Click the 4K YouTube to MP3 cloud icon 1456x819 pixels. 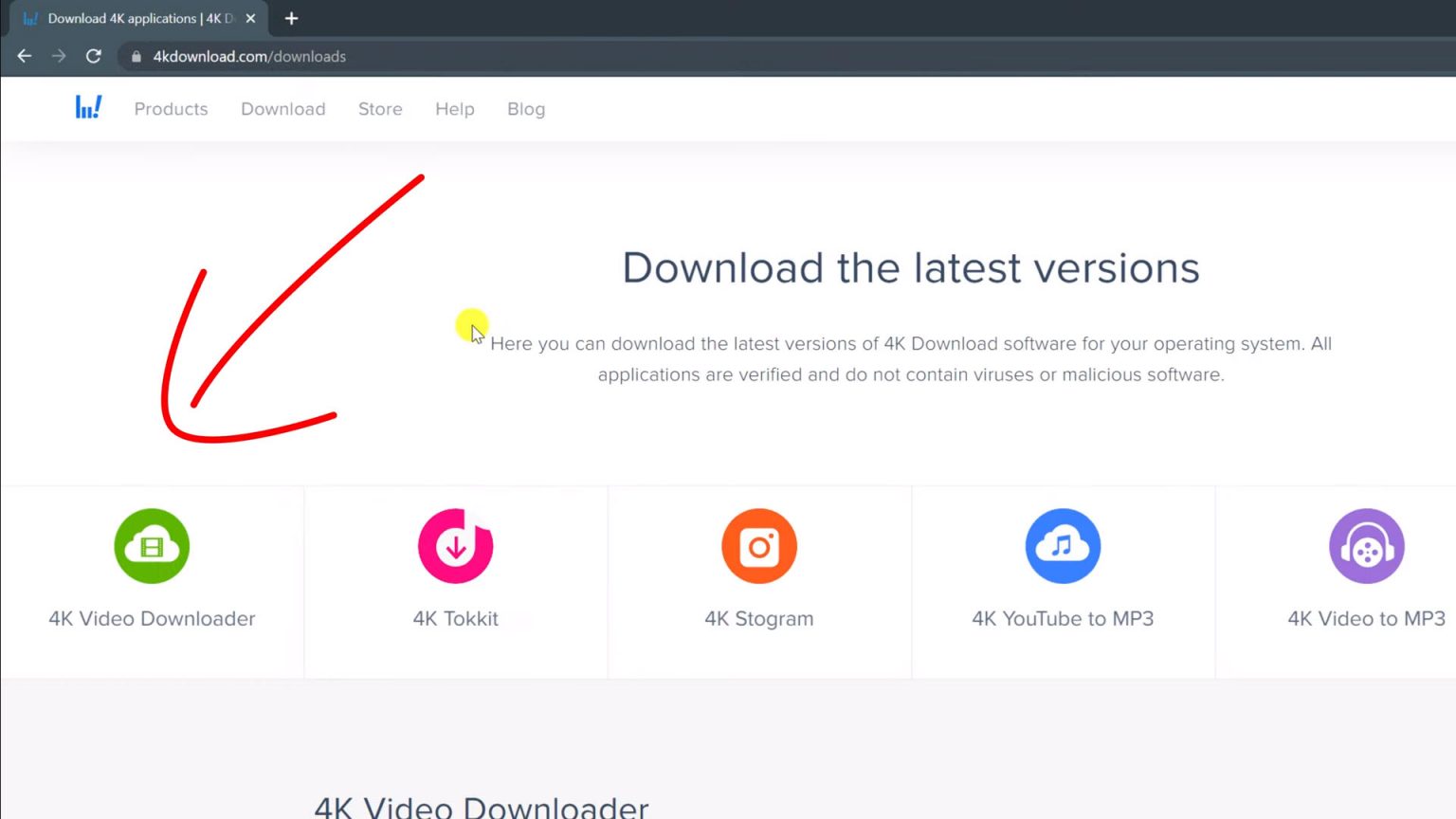click(1062, 545)
